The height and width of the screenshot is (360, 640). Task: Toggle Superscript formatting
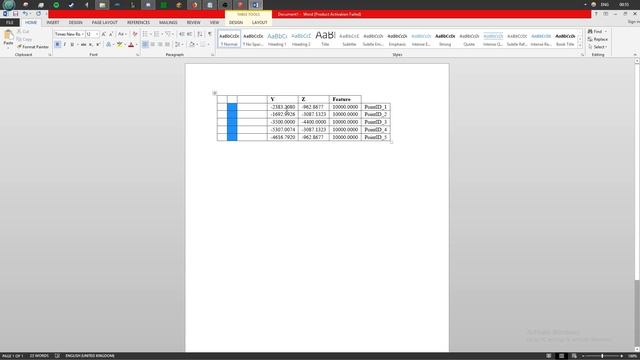[x=98, y=44]
